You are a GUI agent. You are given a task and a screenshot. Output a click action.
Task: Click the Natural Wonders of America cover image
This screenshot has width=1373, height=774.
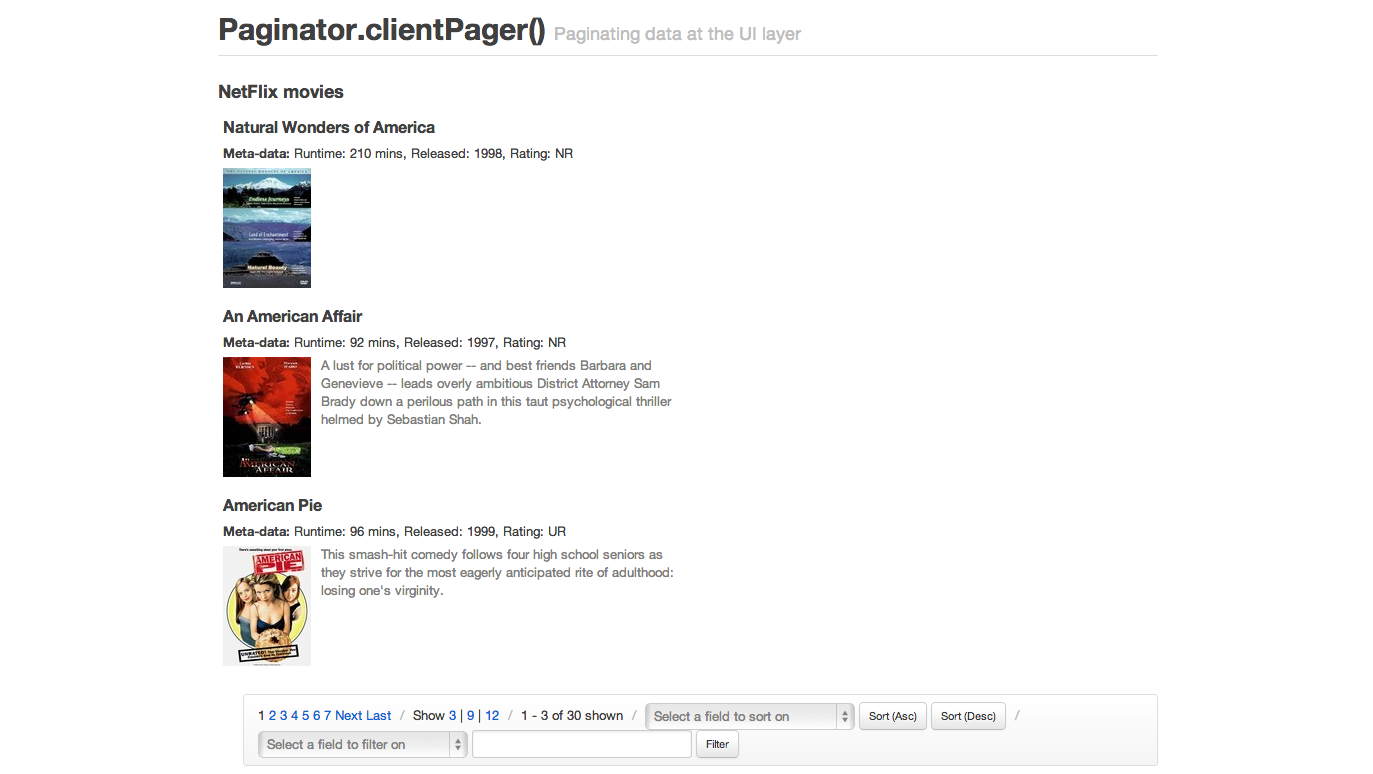pos(267,228)
